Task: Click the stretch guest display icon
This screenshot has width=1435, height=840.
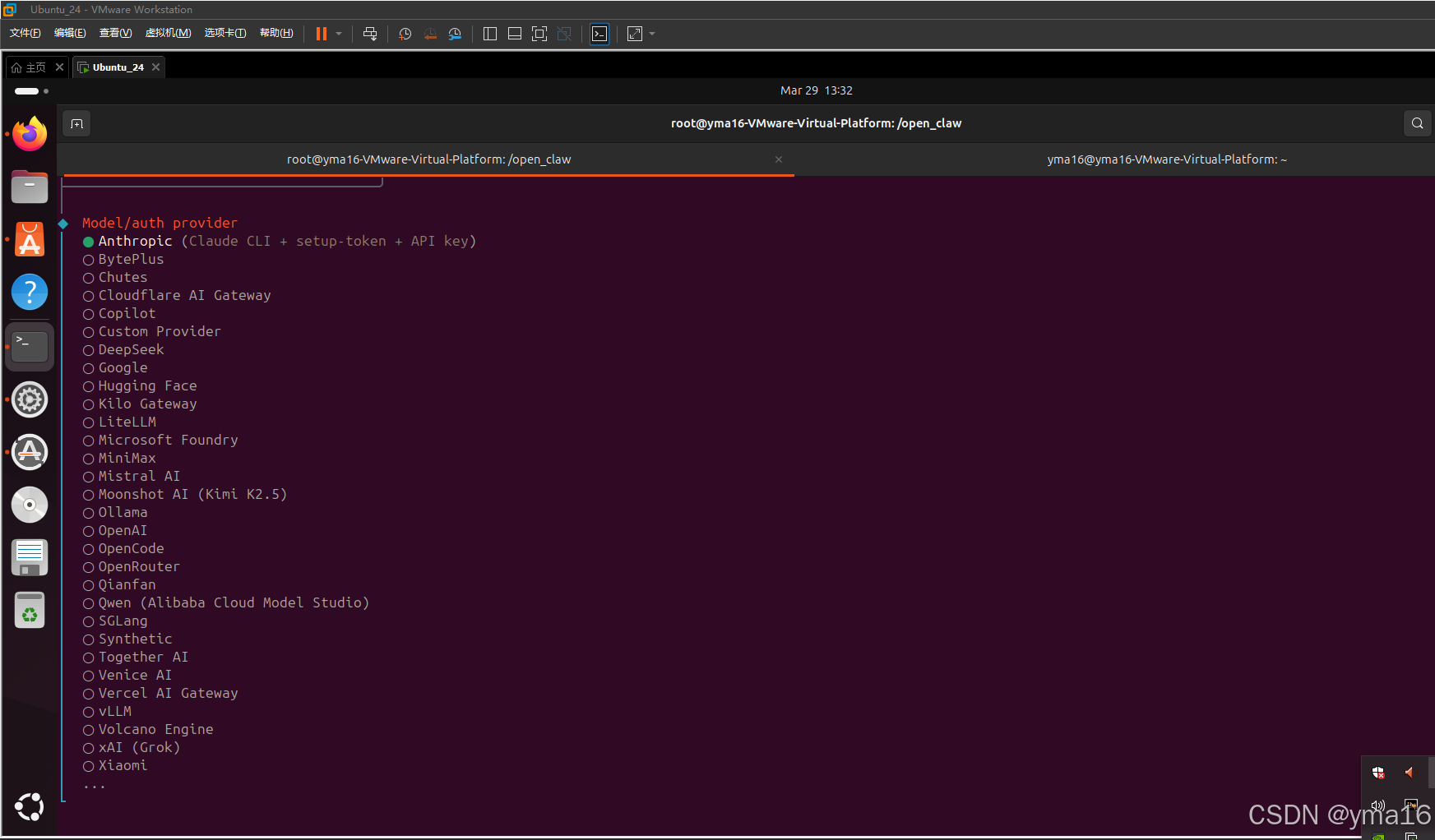Action: click(x=635, y=34)
